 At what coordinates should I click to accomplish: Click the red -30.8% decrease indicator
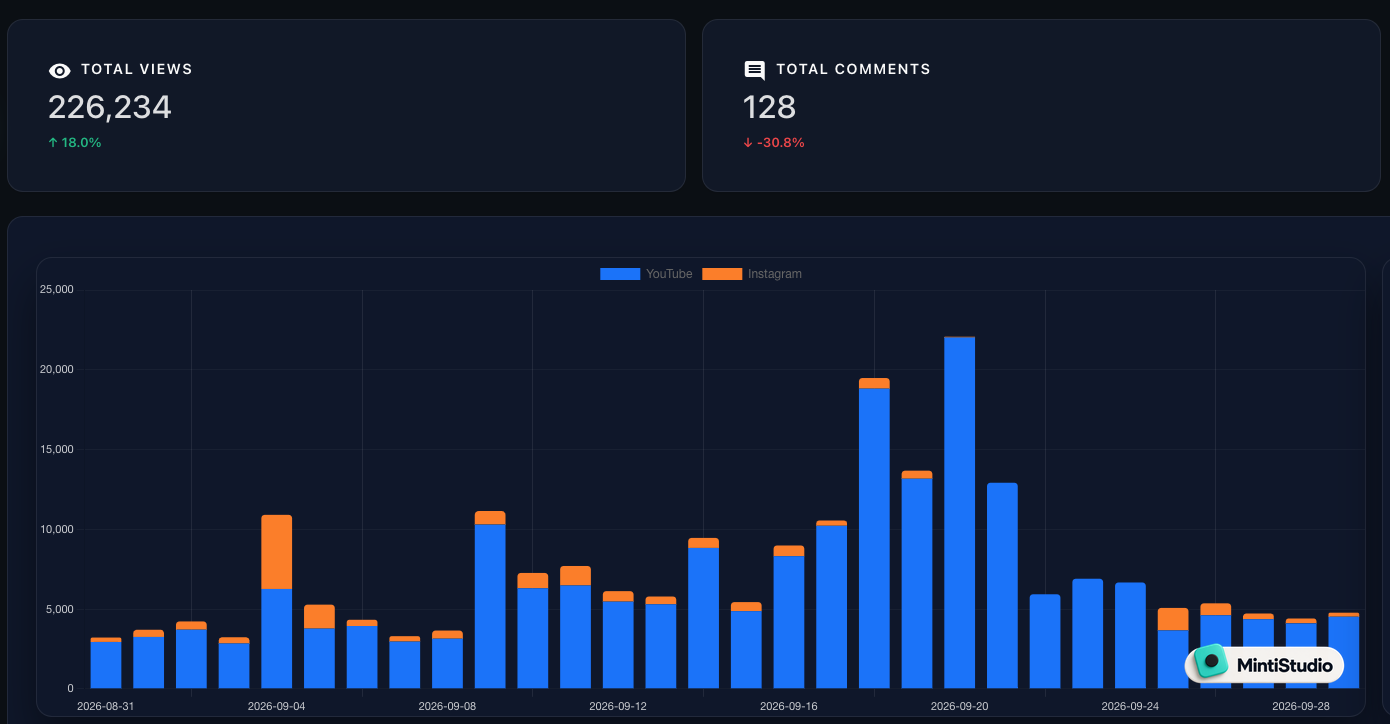774,143
